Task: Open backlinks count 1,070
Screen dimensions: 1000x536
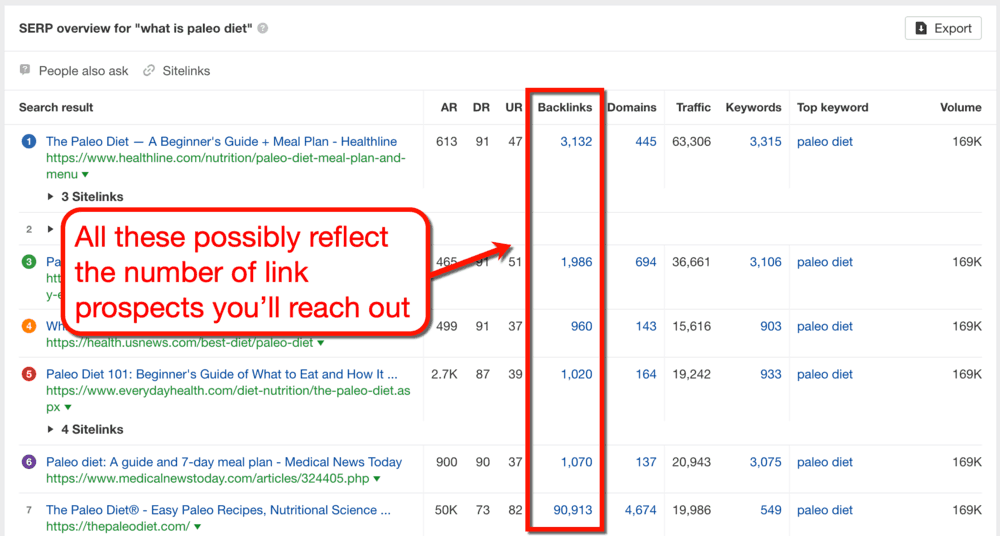Action: (x=576, y=462)
